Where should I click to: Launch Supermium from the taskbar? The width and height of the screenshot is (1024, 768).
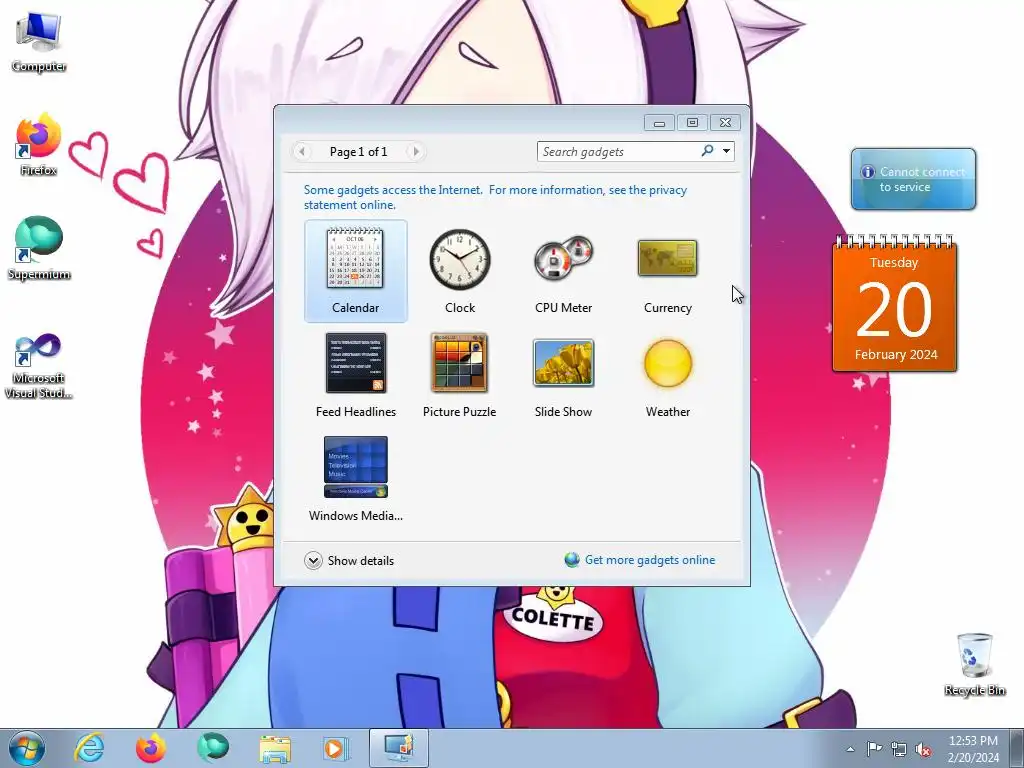coord(213,748)
